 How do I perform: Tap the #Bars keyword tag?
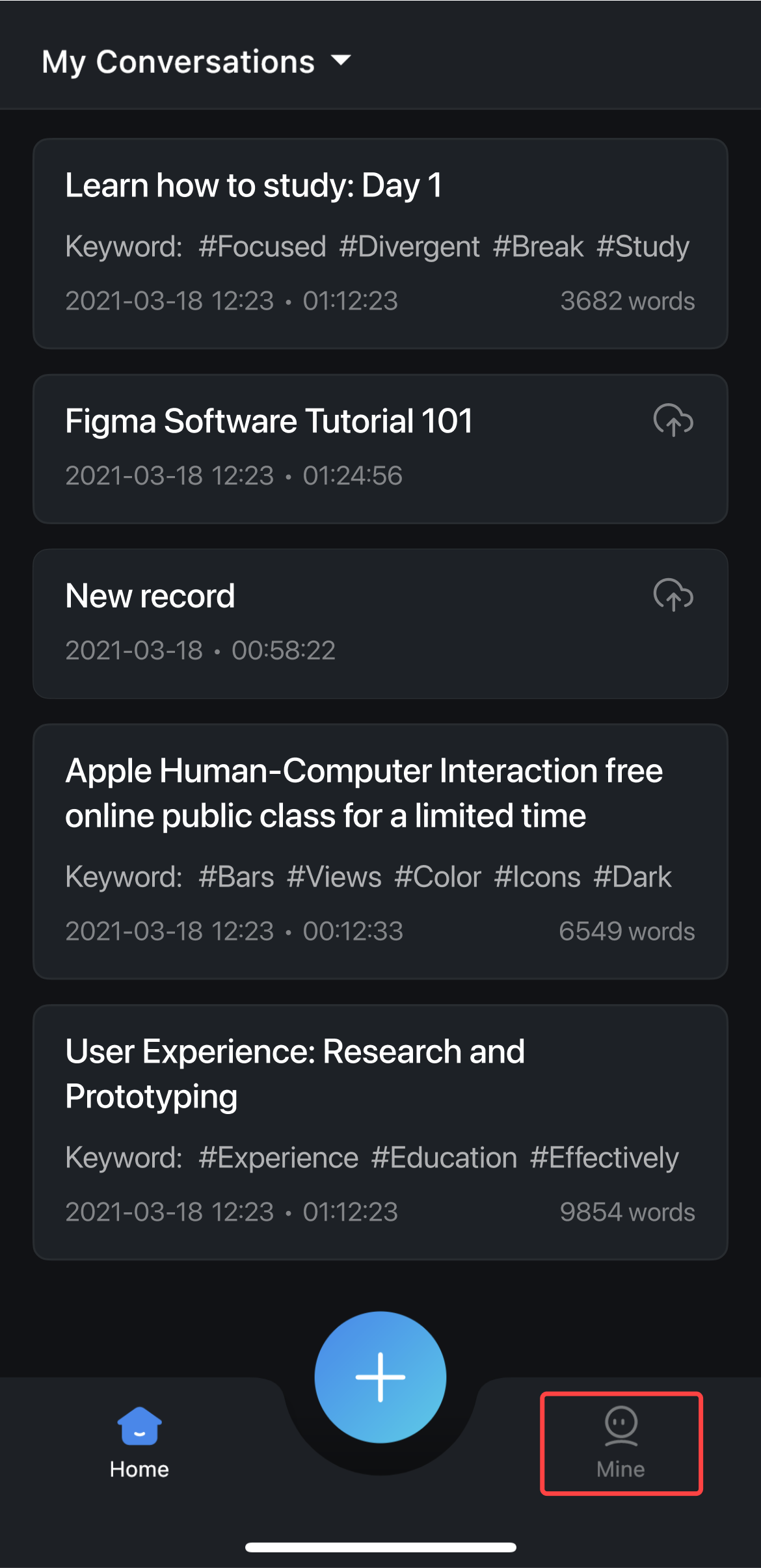click(x=236, y=877)
